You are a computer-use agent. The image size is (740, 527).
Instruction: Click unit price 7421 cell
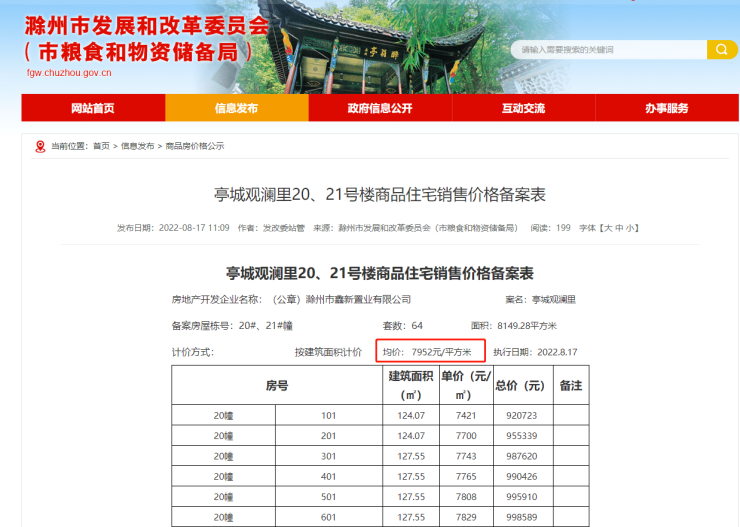(x=466, y=416)
